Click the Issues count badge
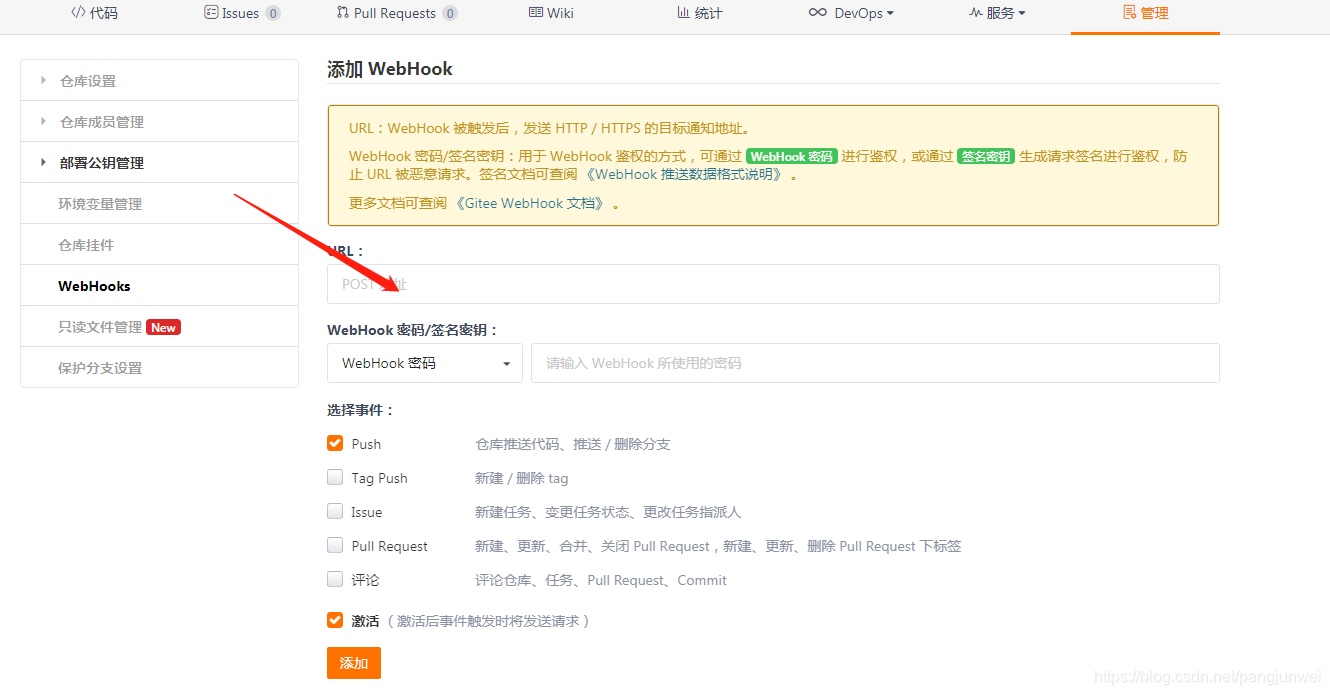Image resolution: width=1330 pixels, height=695 pixels. (273, 13)
